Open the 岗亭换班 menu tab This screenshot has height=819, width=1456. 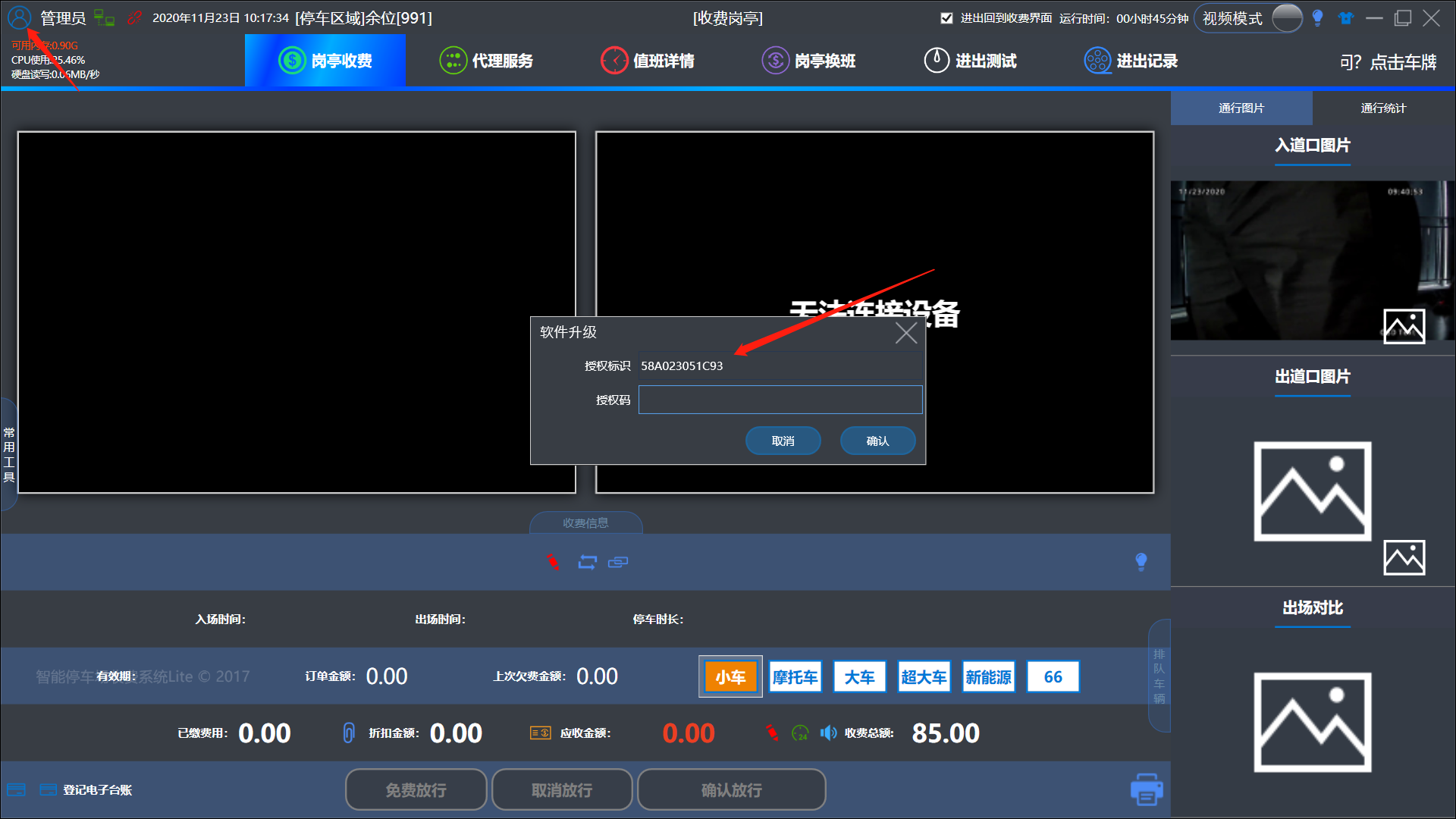pos(808,61)
